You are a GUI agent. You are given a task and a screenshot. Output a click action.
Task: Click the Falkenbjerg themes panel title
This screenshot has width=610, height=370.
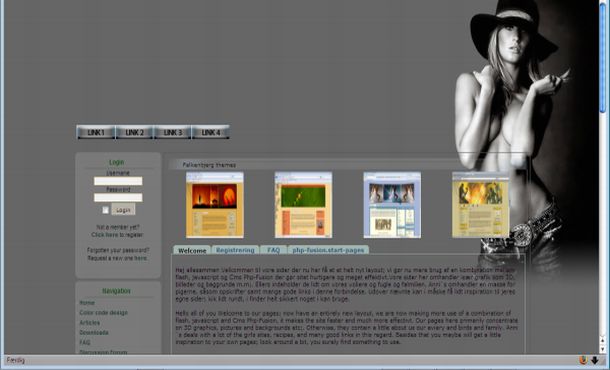[209, 165]
